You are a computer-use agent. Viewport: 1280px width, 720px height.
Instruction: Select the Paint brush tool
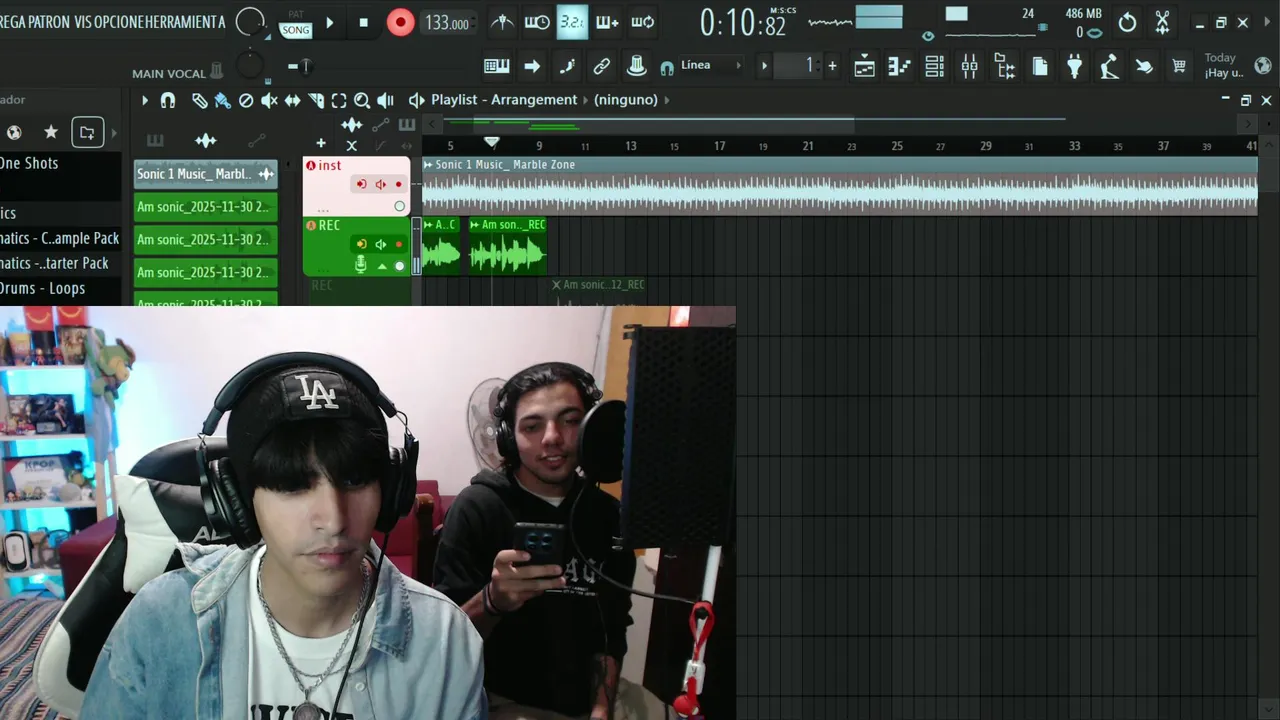tap(222, 100)
